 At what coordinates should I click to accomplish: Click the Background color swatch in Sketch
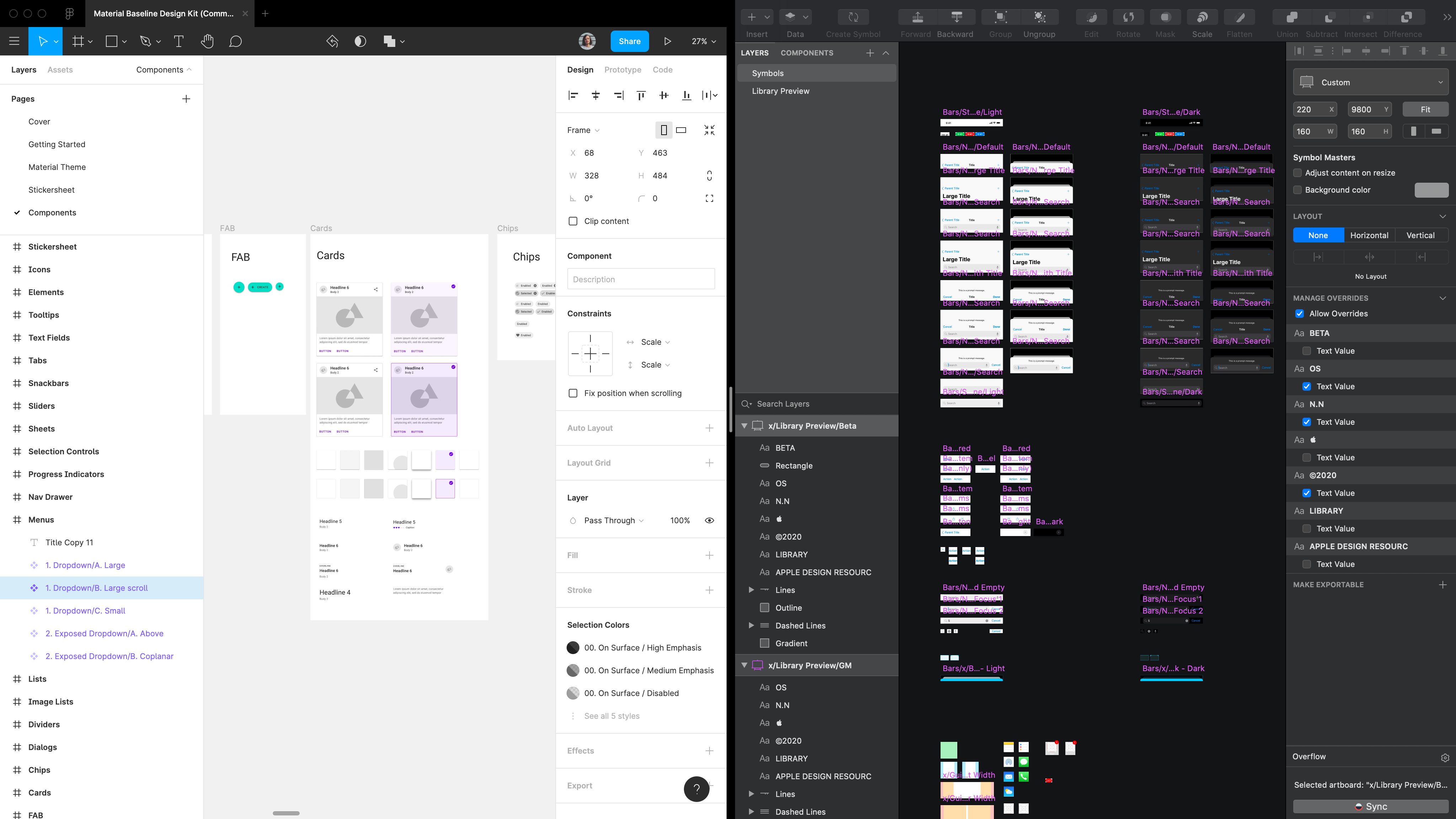[1431, 190]
